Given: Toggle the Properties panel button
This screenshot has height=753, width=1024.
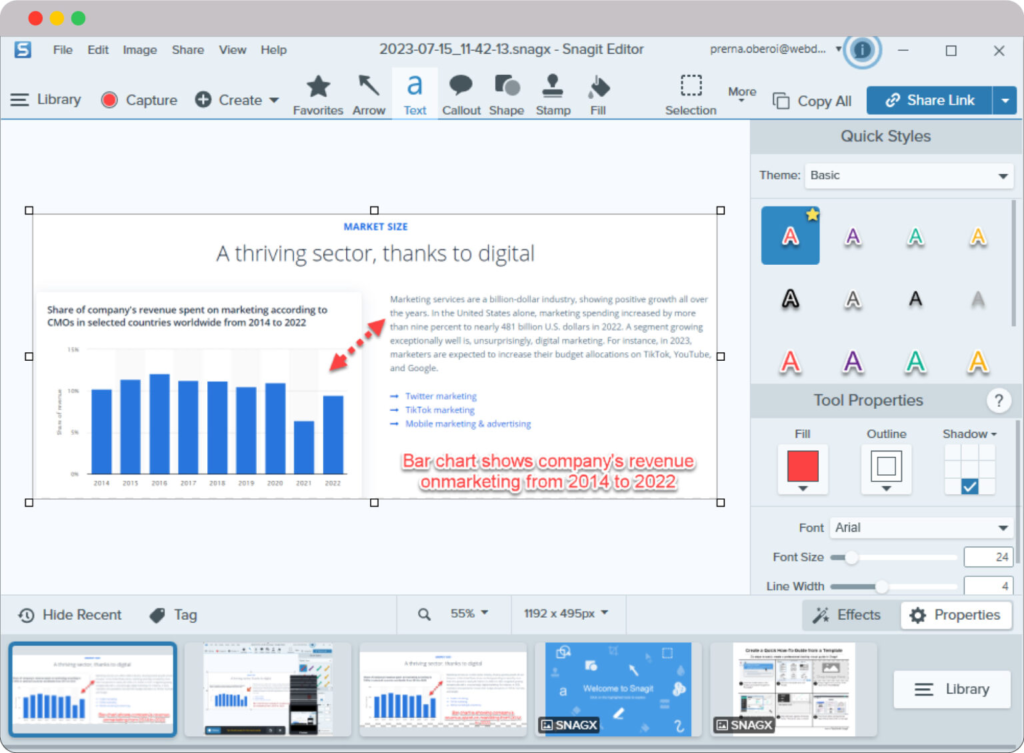Looking at the screenshot, I should coord(955,615).
